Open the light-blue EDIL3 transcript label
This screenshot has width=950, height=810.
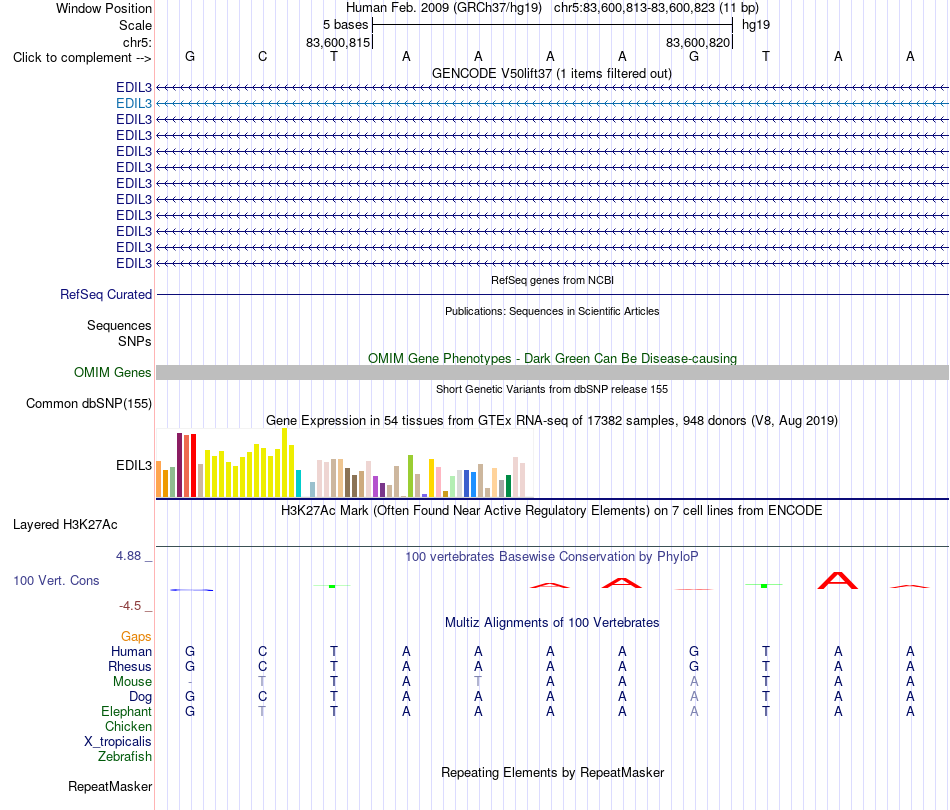point(134,104)
